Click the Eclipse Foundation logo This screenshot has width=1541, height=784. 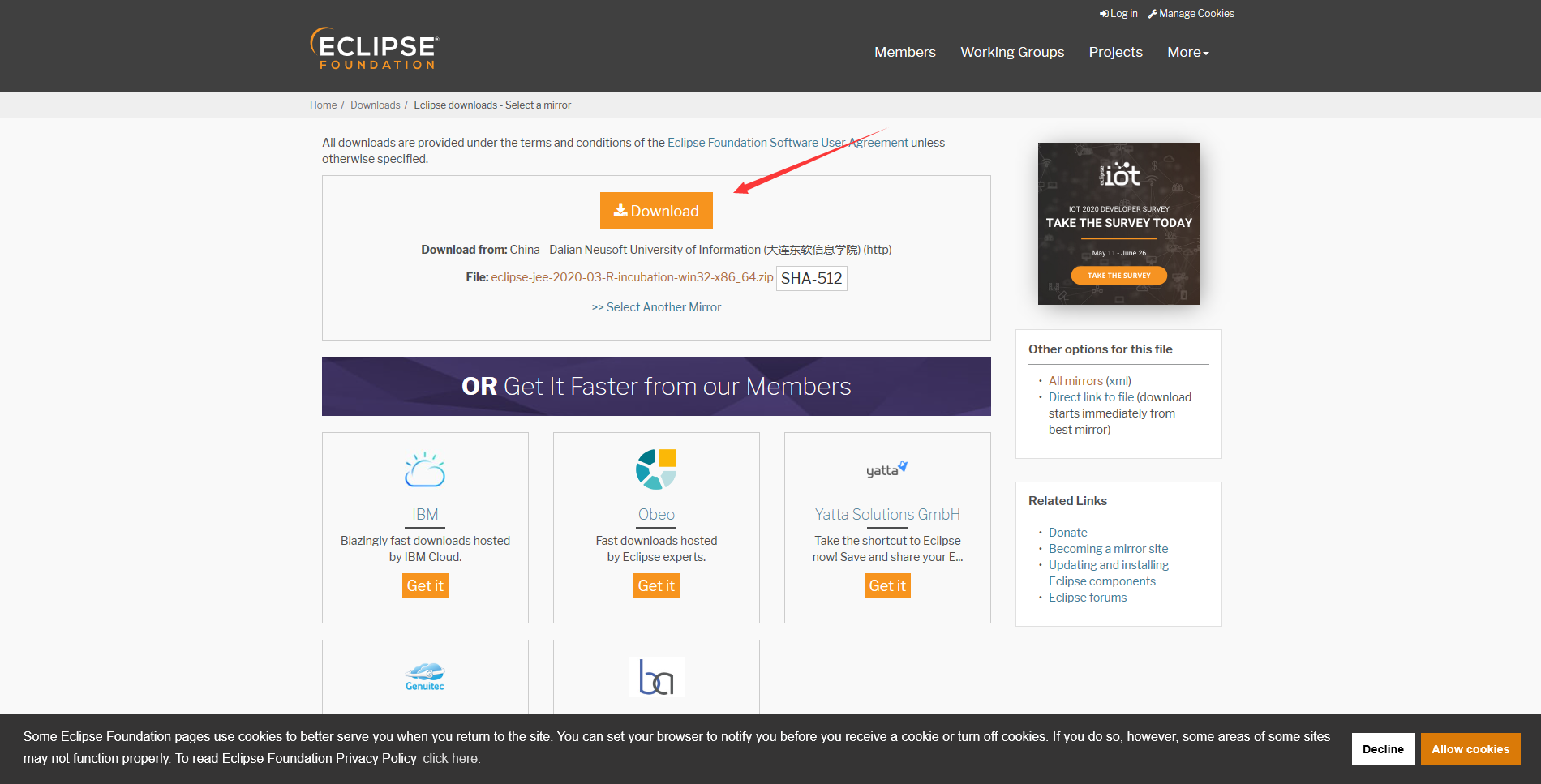click(x=375, y=49)
